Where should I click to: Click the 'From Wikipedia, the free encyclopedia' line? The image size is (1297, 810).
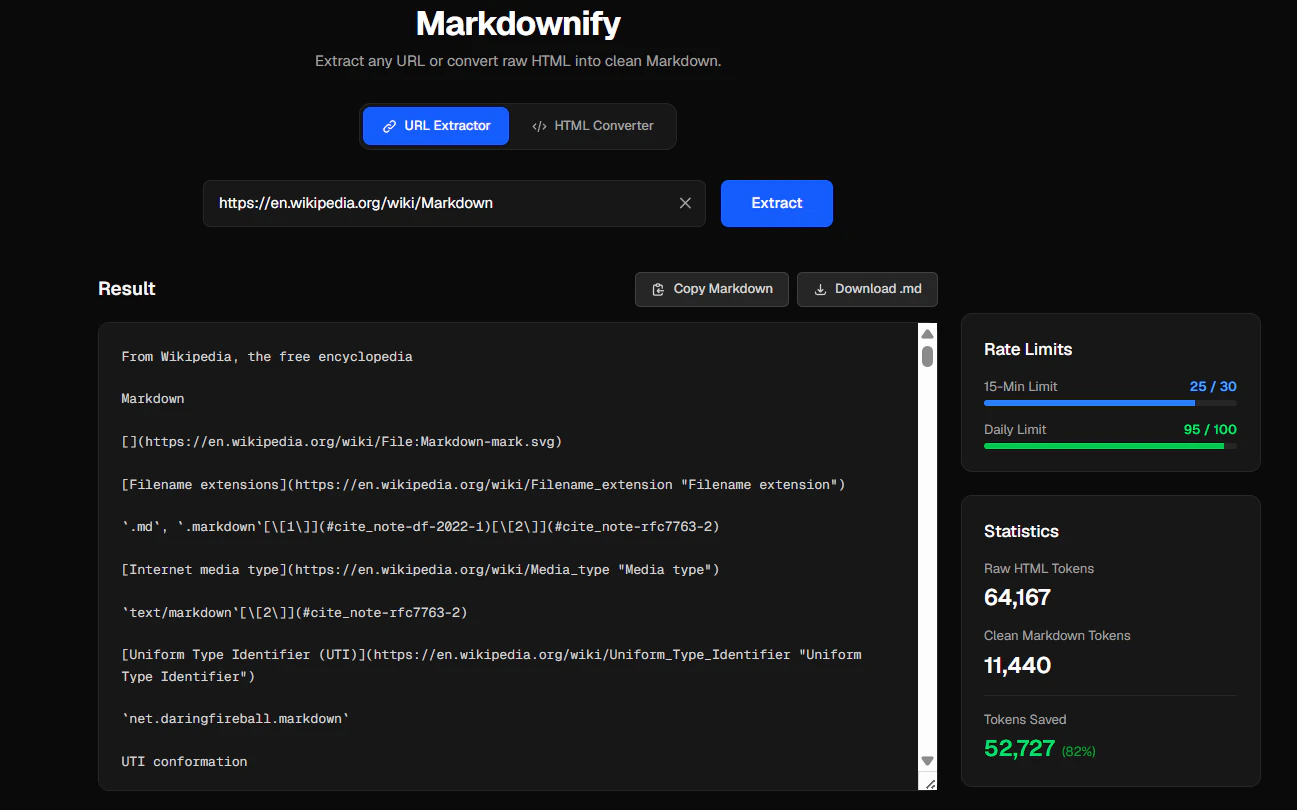[x=267, y=357]
